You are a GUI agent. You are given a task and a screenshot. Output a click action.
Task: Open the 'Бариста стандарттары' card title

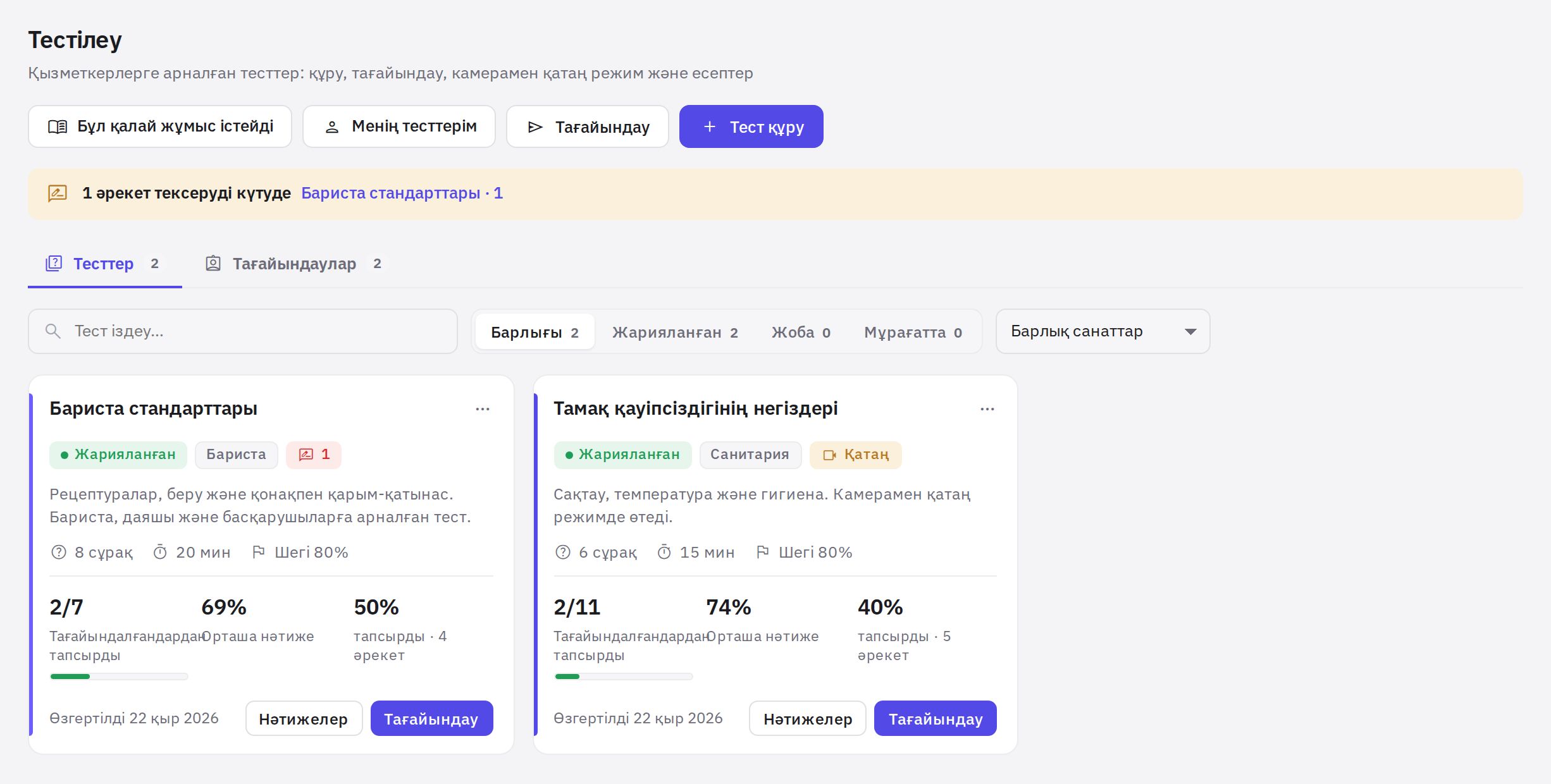pyautogui.click(x=154, y=408)
